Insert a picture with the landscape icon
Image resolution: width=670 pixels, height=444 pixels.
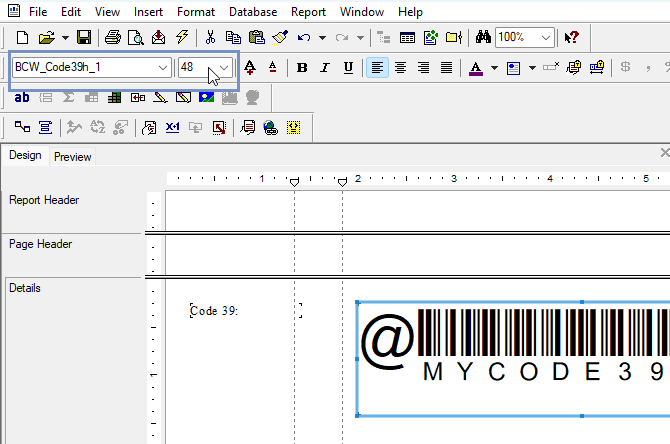(206, 98)
